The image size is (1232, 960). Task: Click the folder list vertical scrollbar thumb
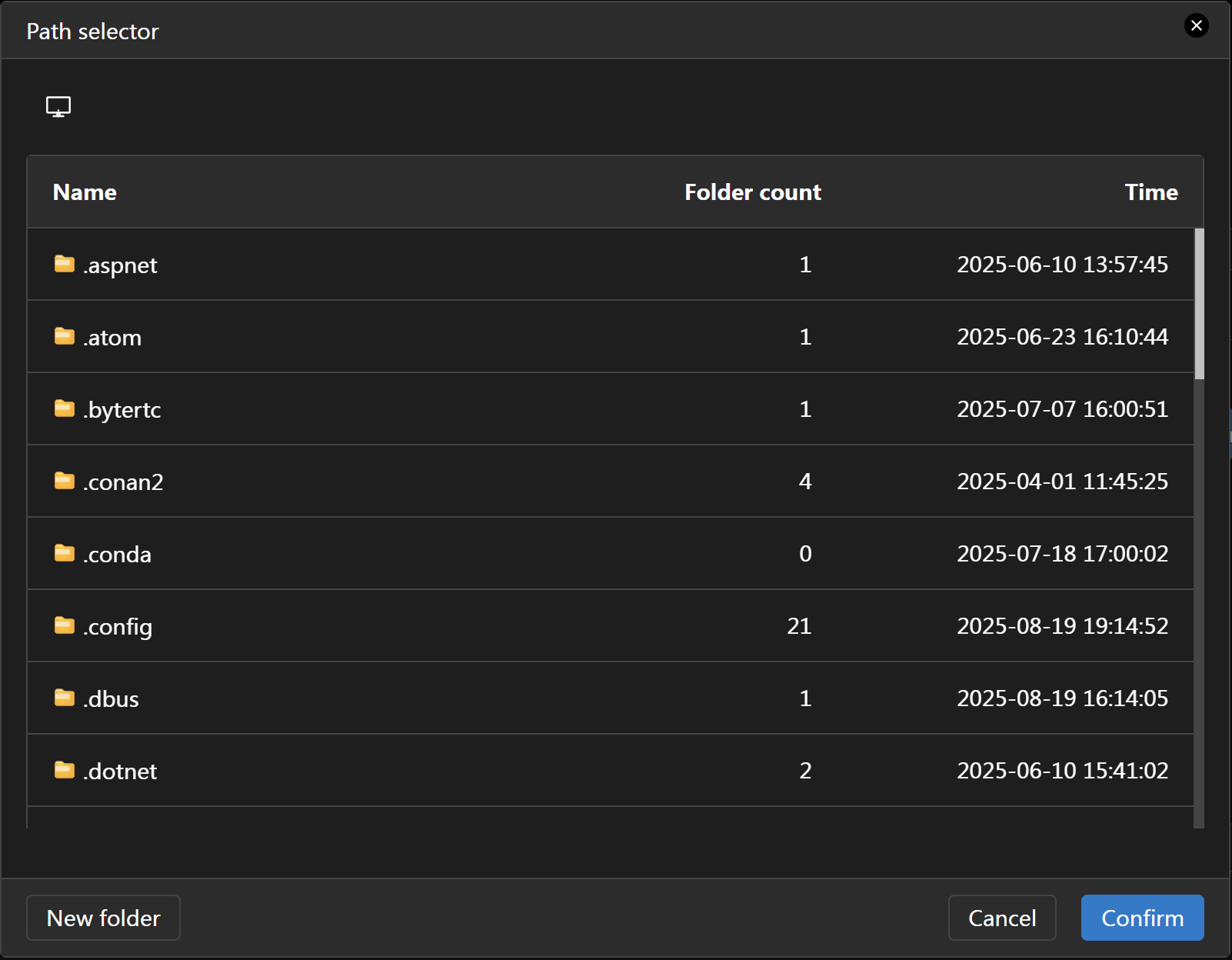1199,304
